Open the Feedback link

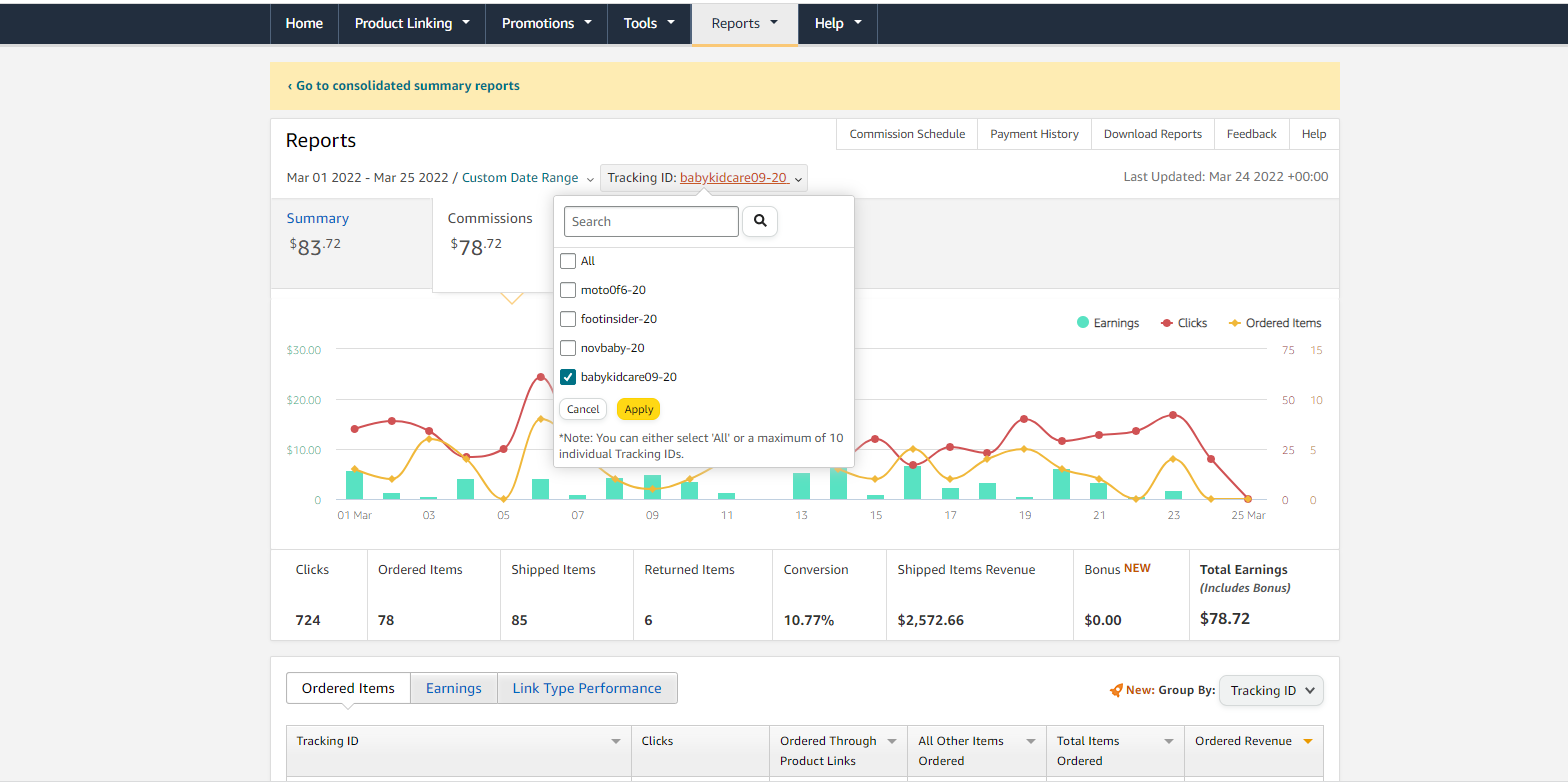pos(1252,134)
